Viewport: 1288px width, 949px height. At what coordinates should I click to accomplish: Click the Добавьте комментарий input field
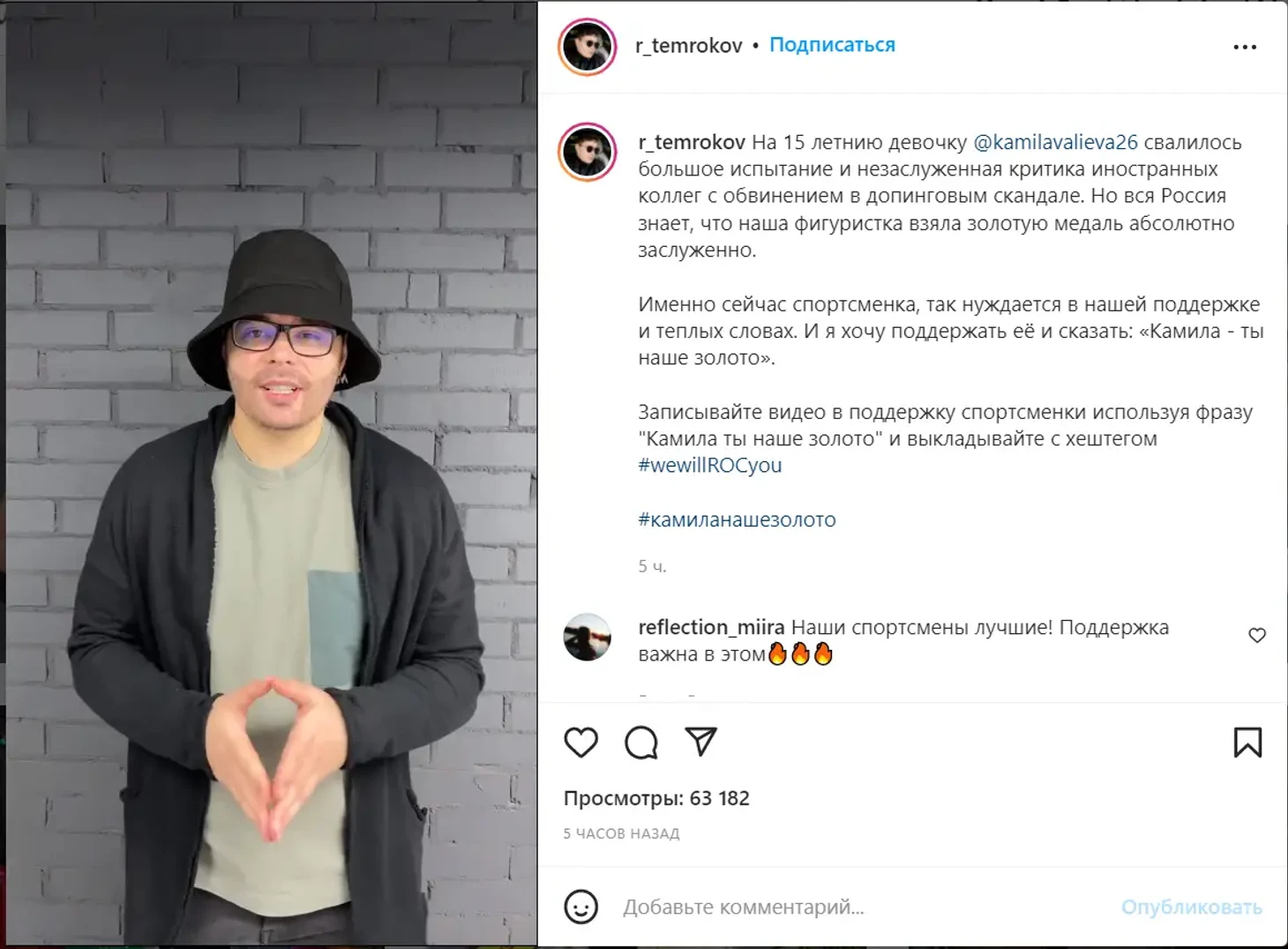pos(863,907)
